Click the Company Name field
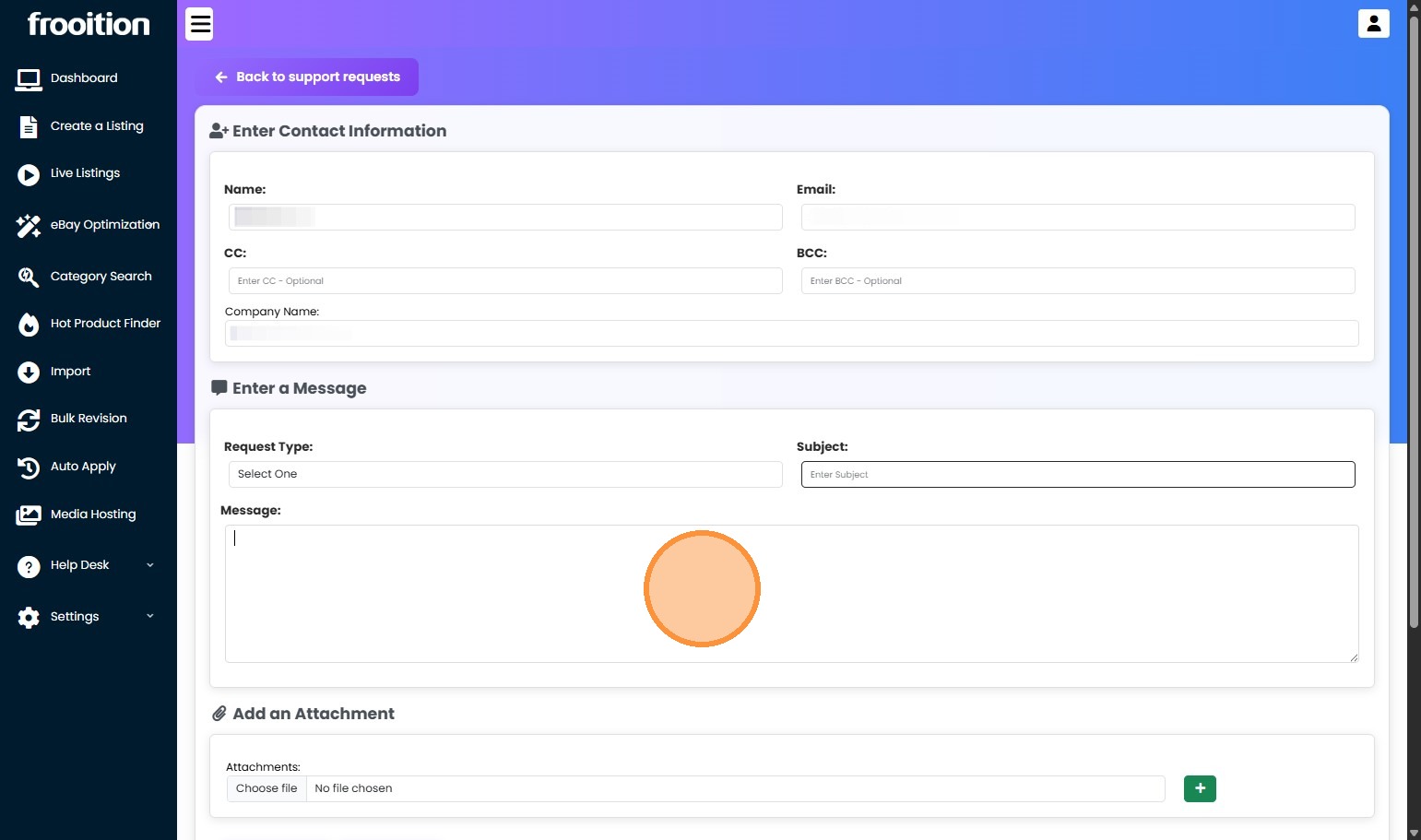The height and width of the screenshot is (840, 1421). (792, 333)
